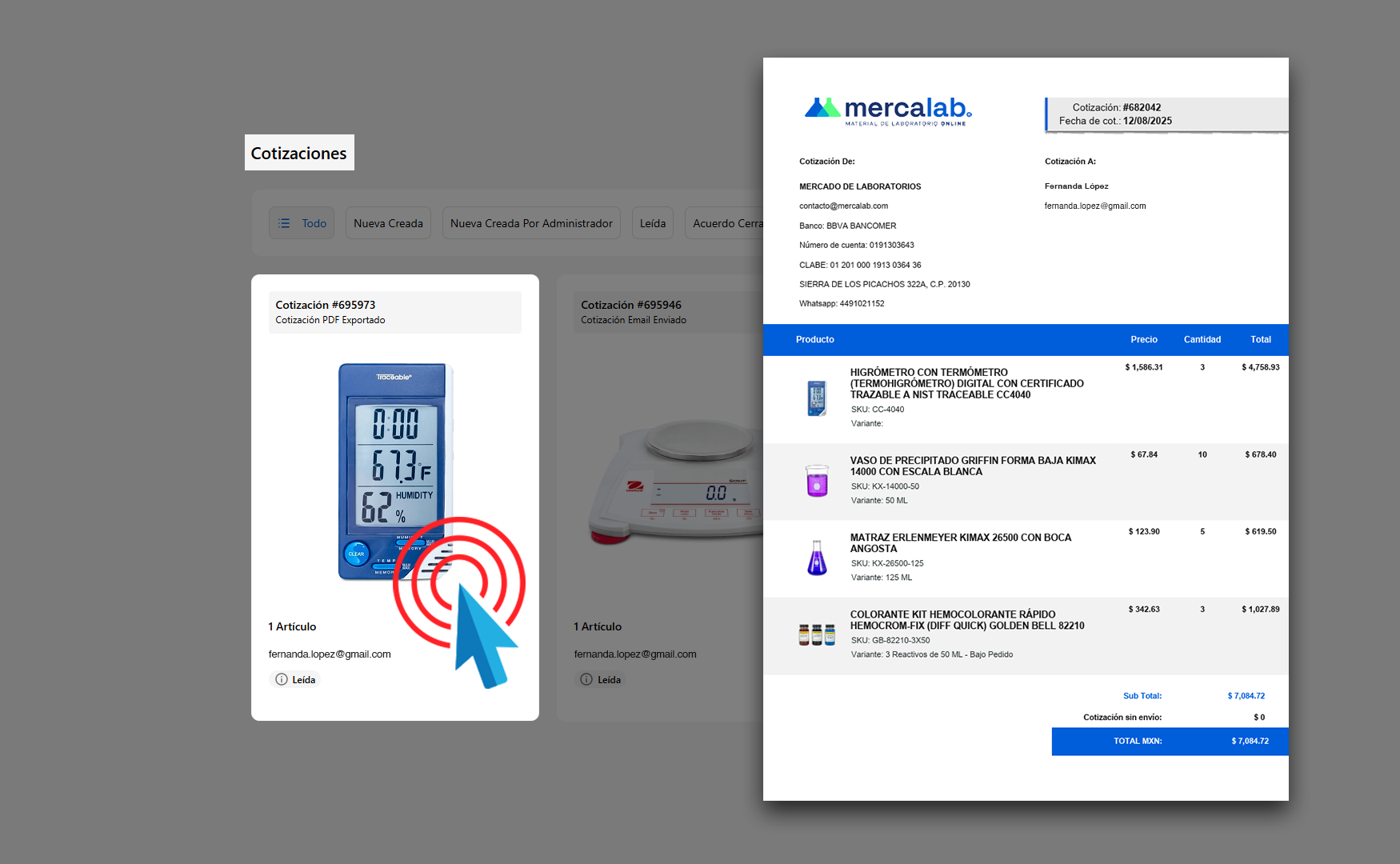Click the hygrometer thumbnail in the product table

pos(816,398)
